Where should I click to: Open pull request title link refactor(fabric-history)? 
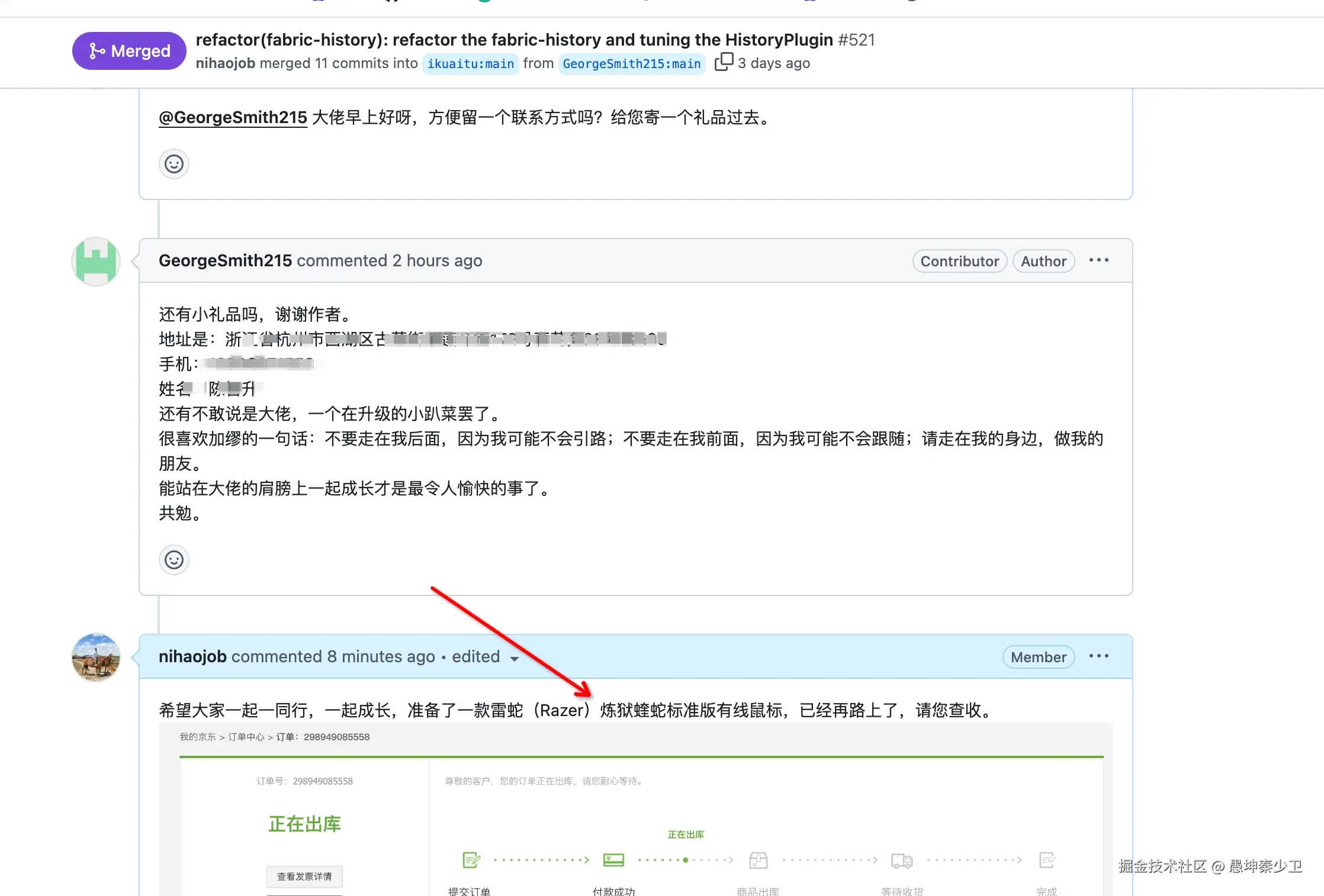pyautogui.click(x=514, y=40)
